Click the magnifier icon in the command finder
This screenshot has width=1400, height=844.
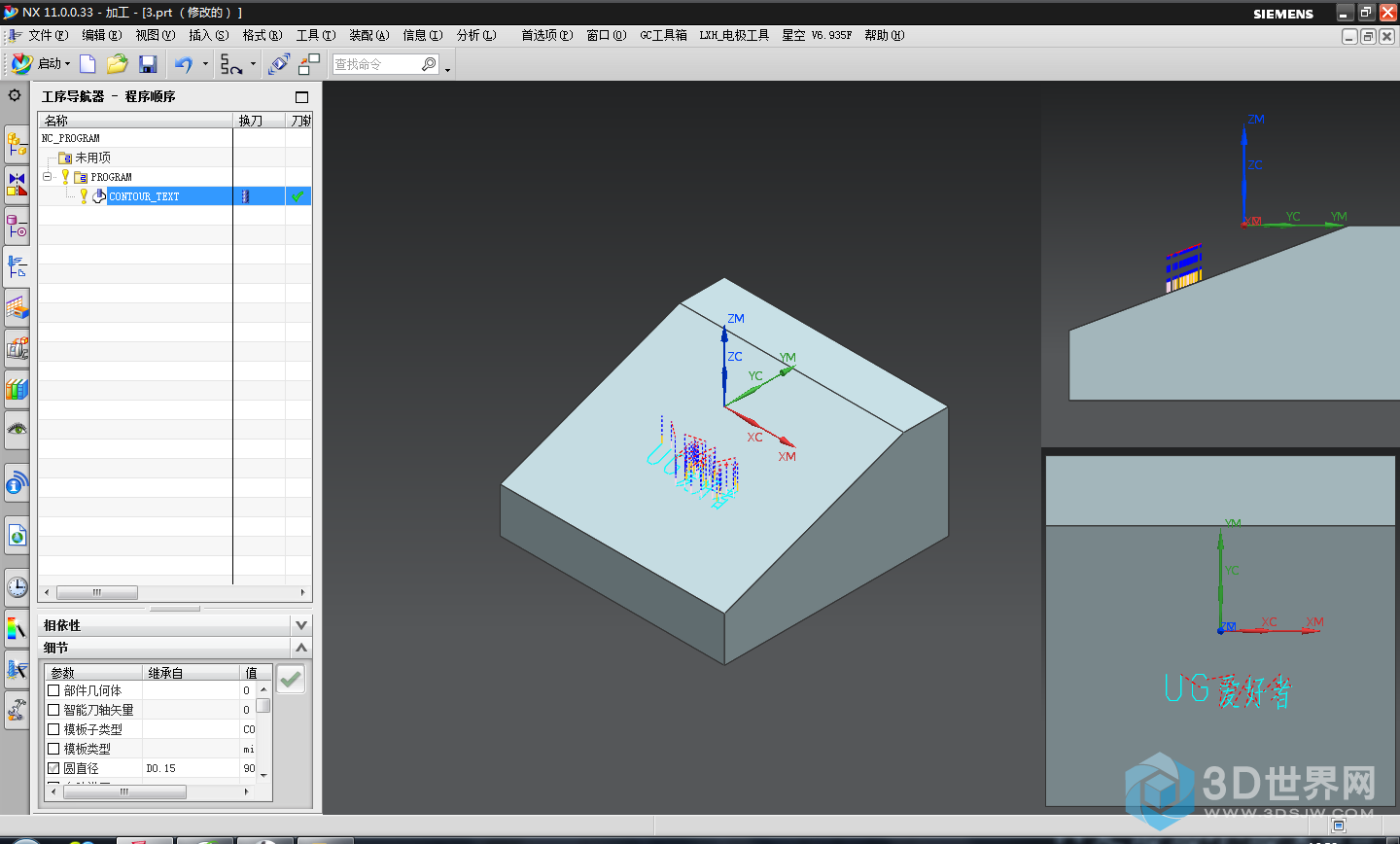click(x=429, y=64)
